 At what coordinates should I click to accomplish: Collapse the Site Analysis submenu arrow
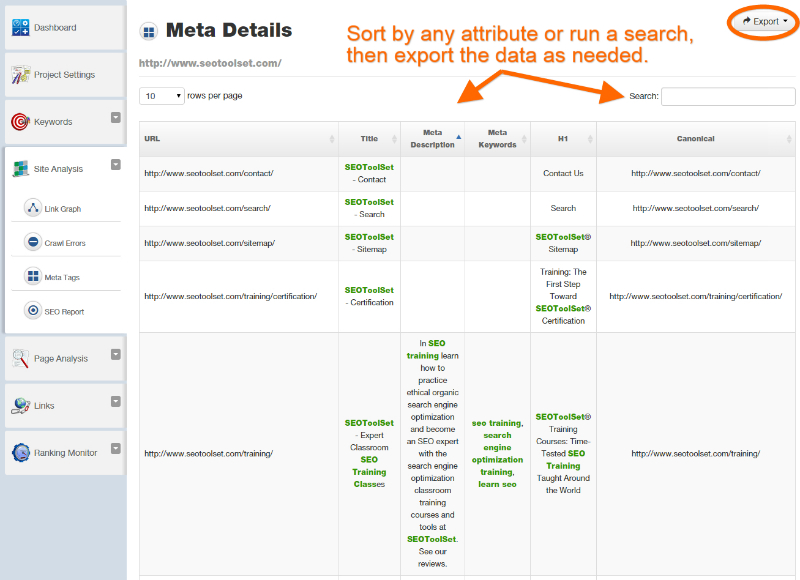point(116,164)
